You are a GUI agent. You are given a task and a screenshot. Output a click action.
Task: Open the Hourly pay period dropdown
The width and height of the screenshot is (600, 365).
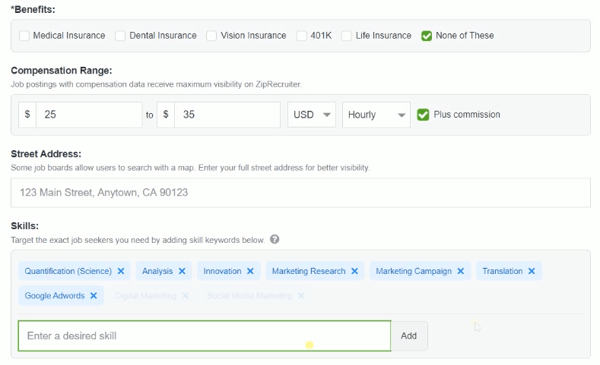point(376,114)
